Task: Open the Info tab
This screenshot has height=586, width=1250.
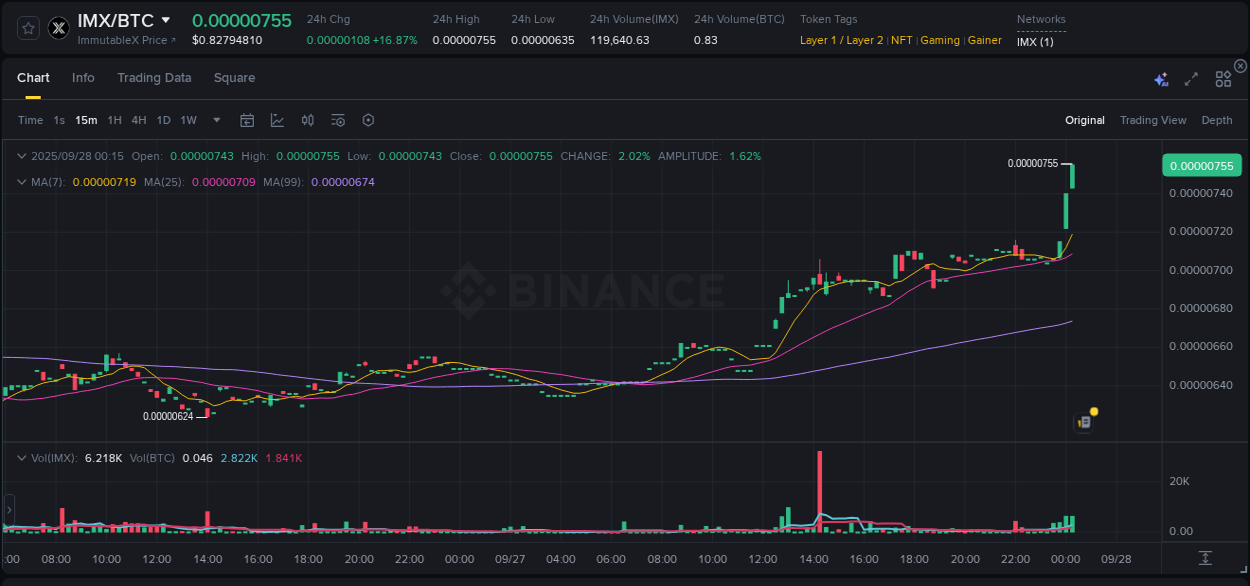Action: click(83, 77)
